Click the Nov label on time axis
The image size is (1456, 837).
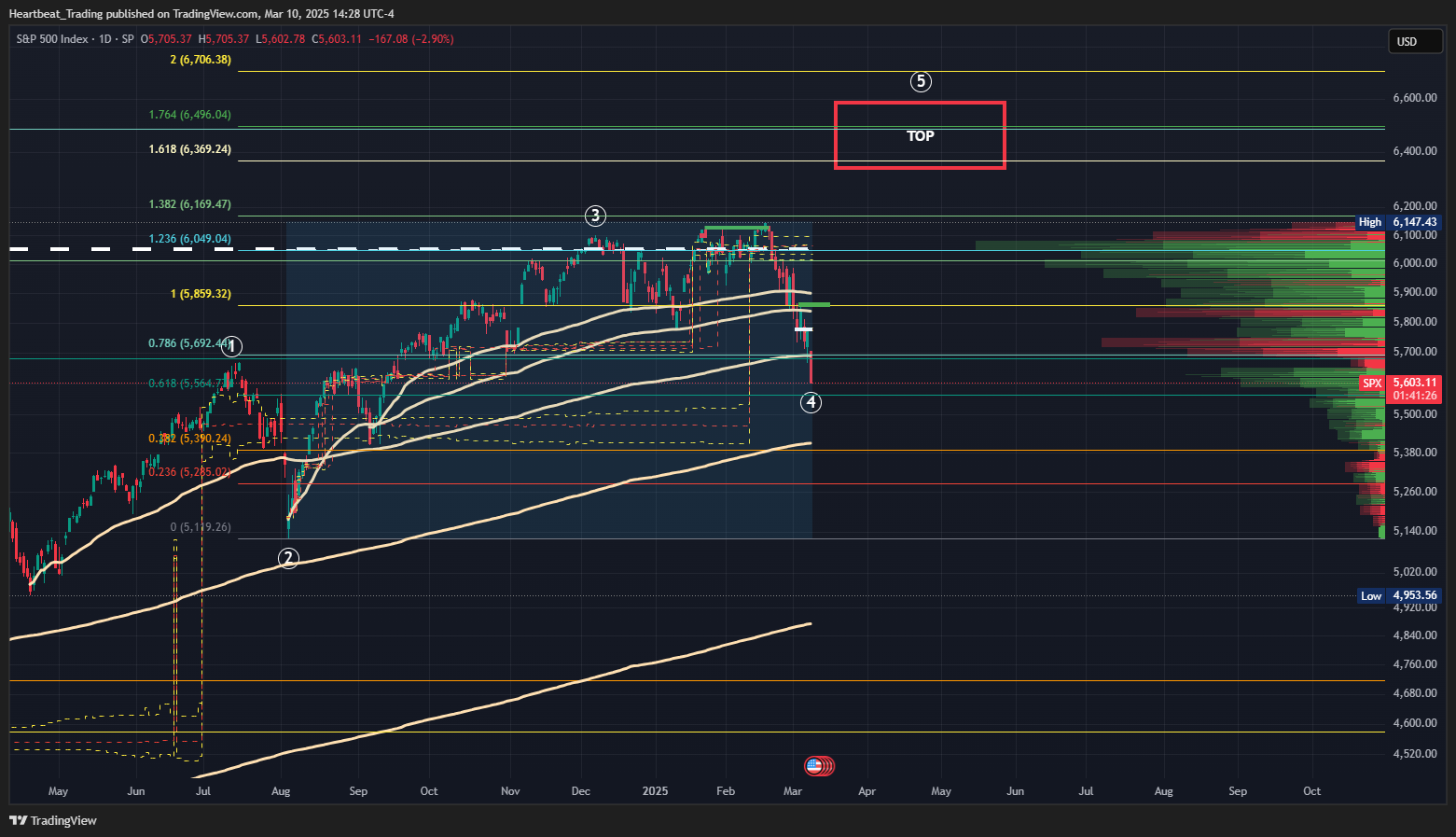pyautogui.click(x=510, y=791)
